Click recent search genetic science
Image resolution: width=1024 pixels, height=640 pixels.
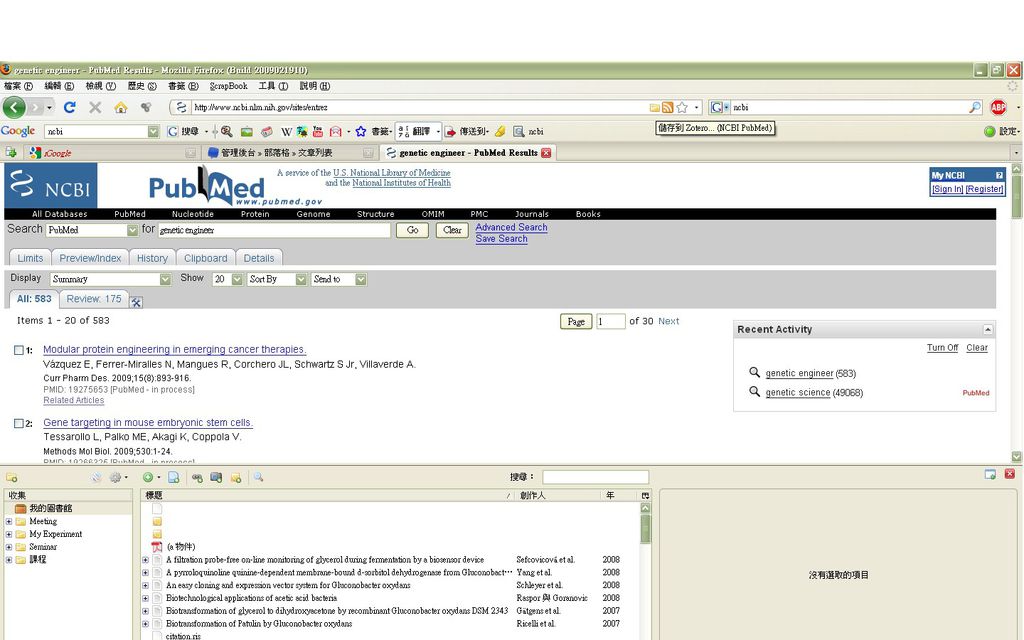tap(797, 392)
